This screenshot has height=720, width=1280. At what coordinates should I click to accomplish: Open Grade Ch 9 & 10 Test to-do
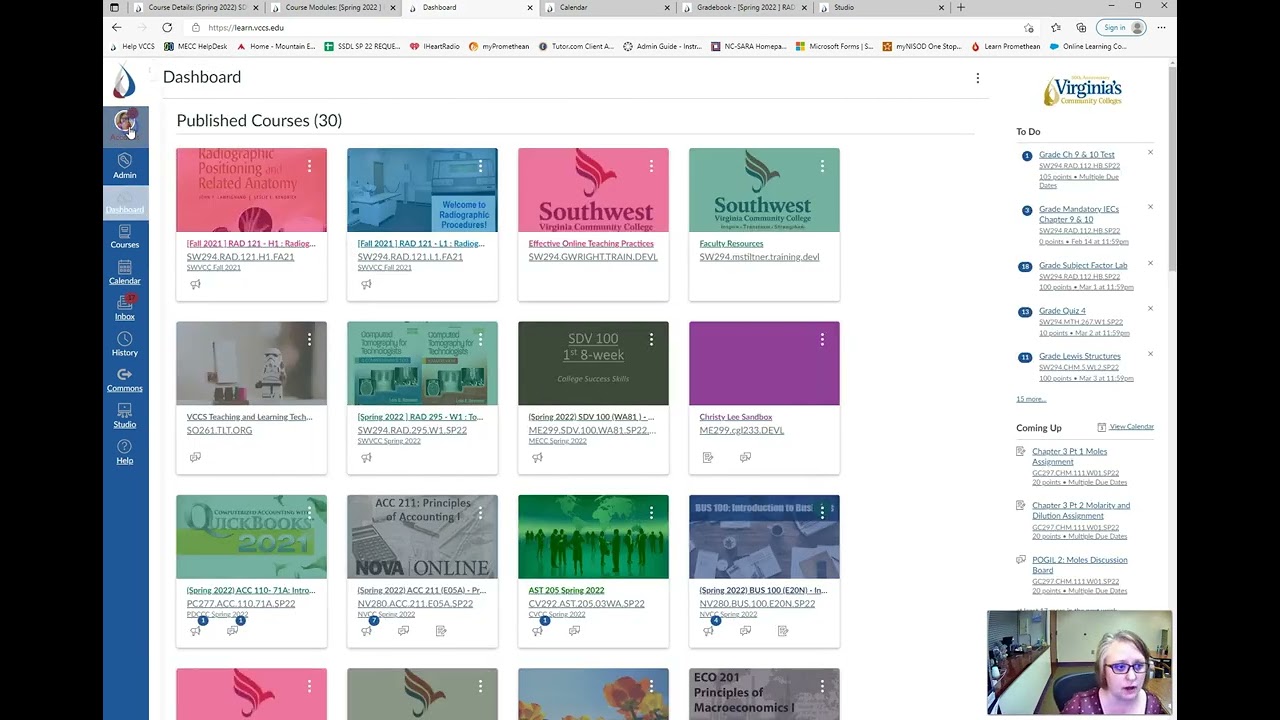pos(1076,155)
